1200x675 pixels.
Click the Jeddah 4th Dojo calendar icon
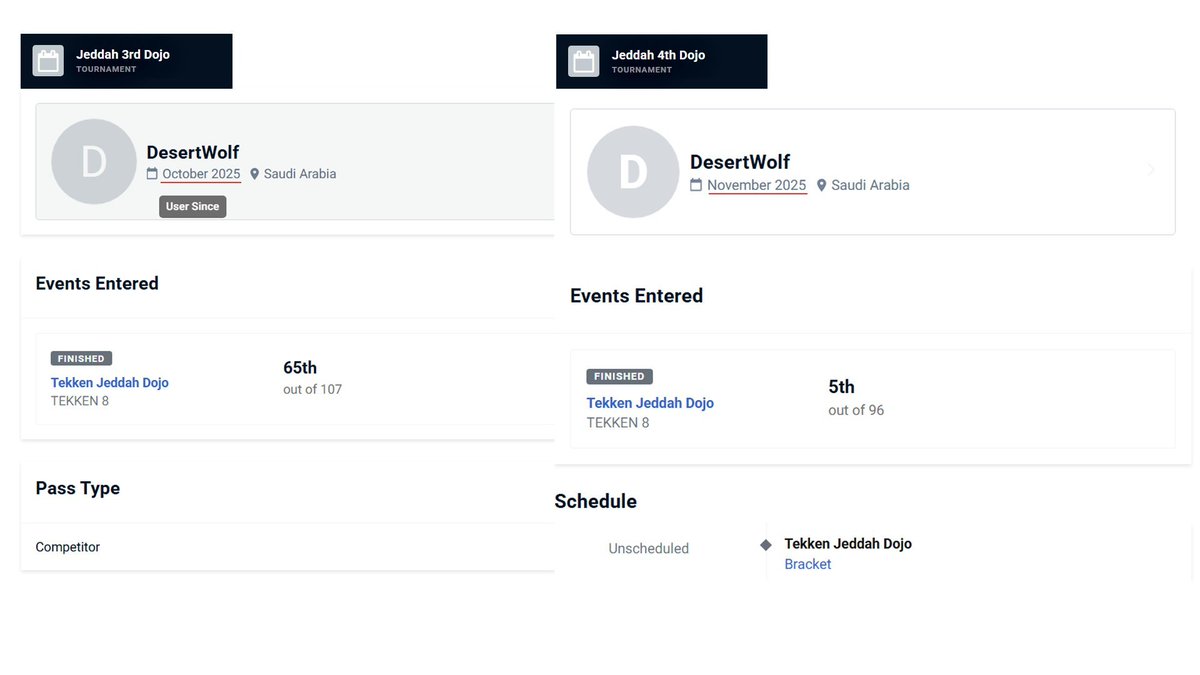coord(584,61)
